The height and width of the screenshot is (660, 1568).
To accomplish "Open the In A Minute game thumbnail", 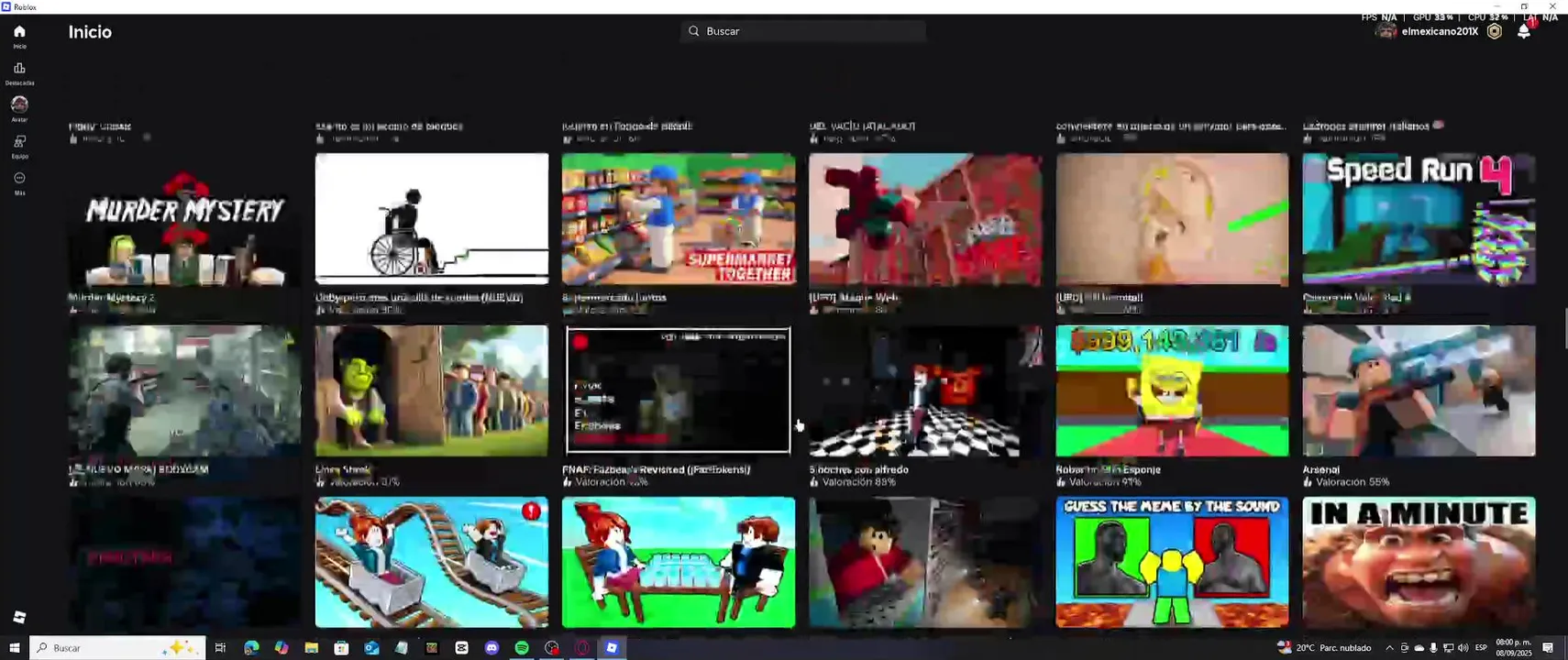I will [x=1419, y=562].
